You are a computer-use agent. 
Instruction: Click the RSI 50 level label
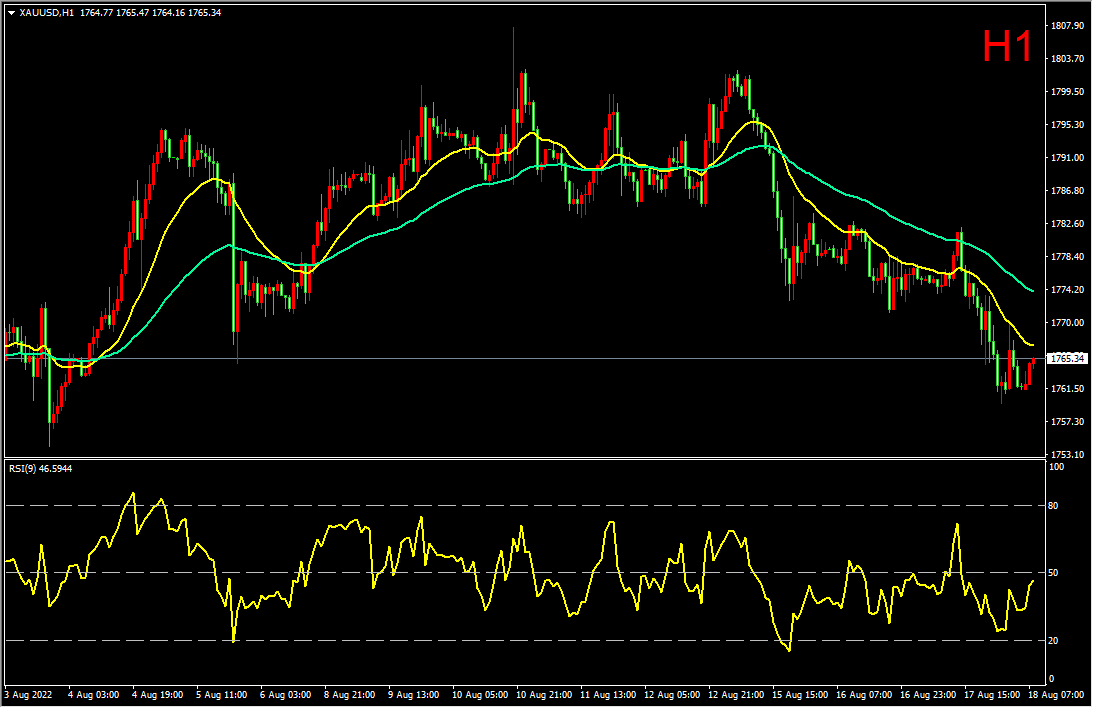(1054, 573)
